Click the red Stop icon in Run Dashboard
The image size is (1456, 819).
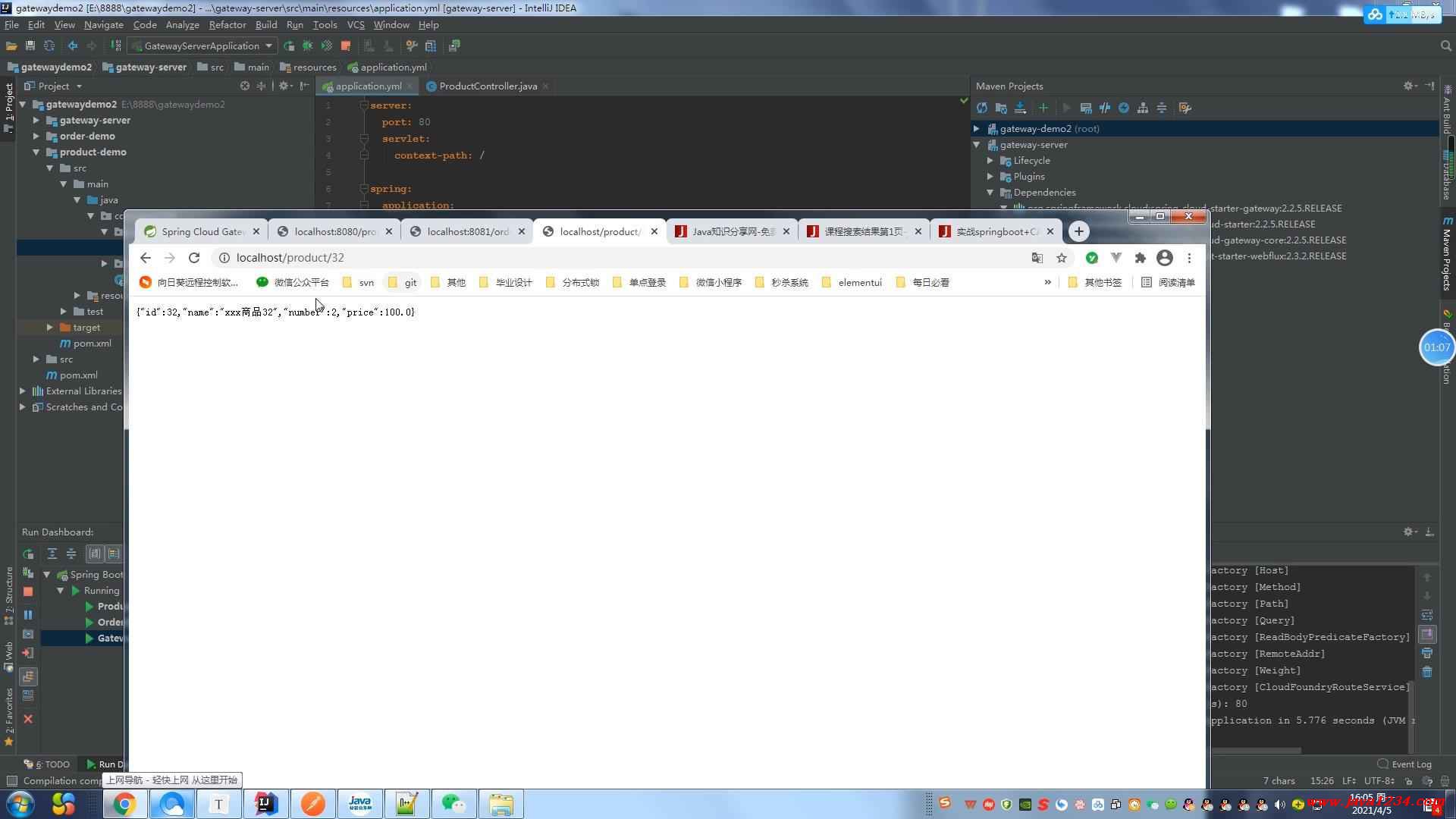pyautogui.click(x=28, y=591)
